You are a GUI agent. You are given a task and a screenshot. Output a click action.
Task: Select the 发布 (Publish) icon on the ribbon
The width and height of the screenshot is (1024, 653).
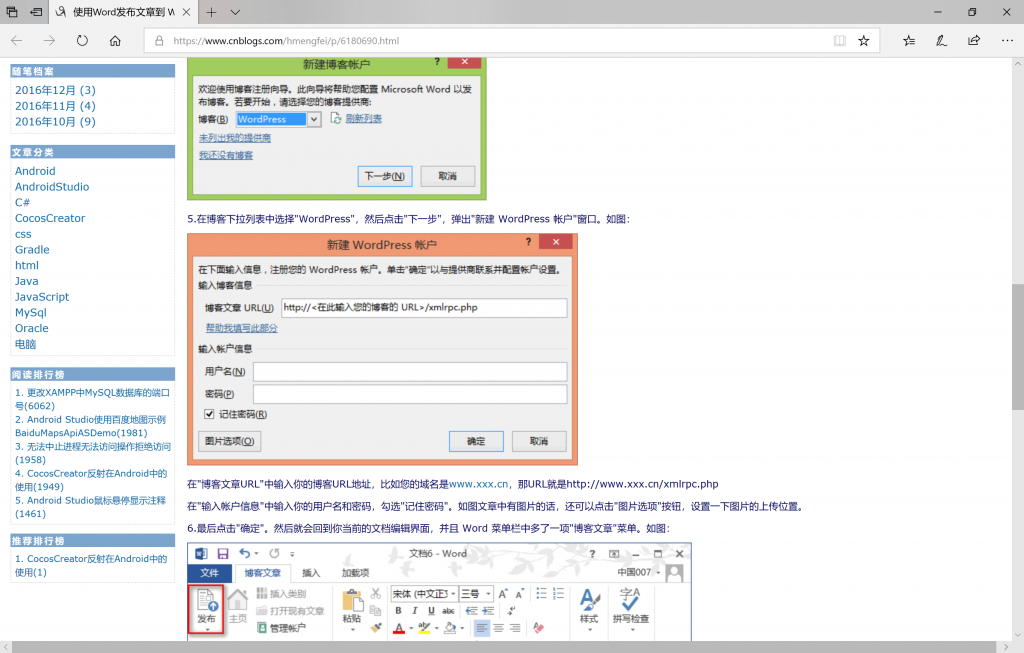(x=206, y=600)
